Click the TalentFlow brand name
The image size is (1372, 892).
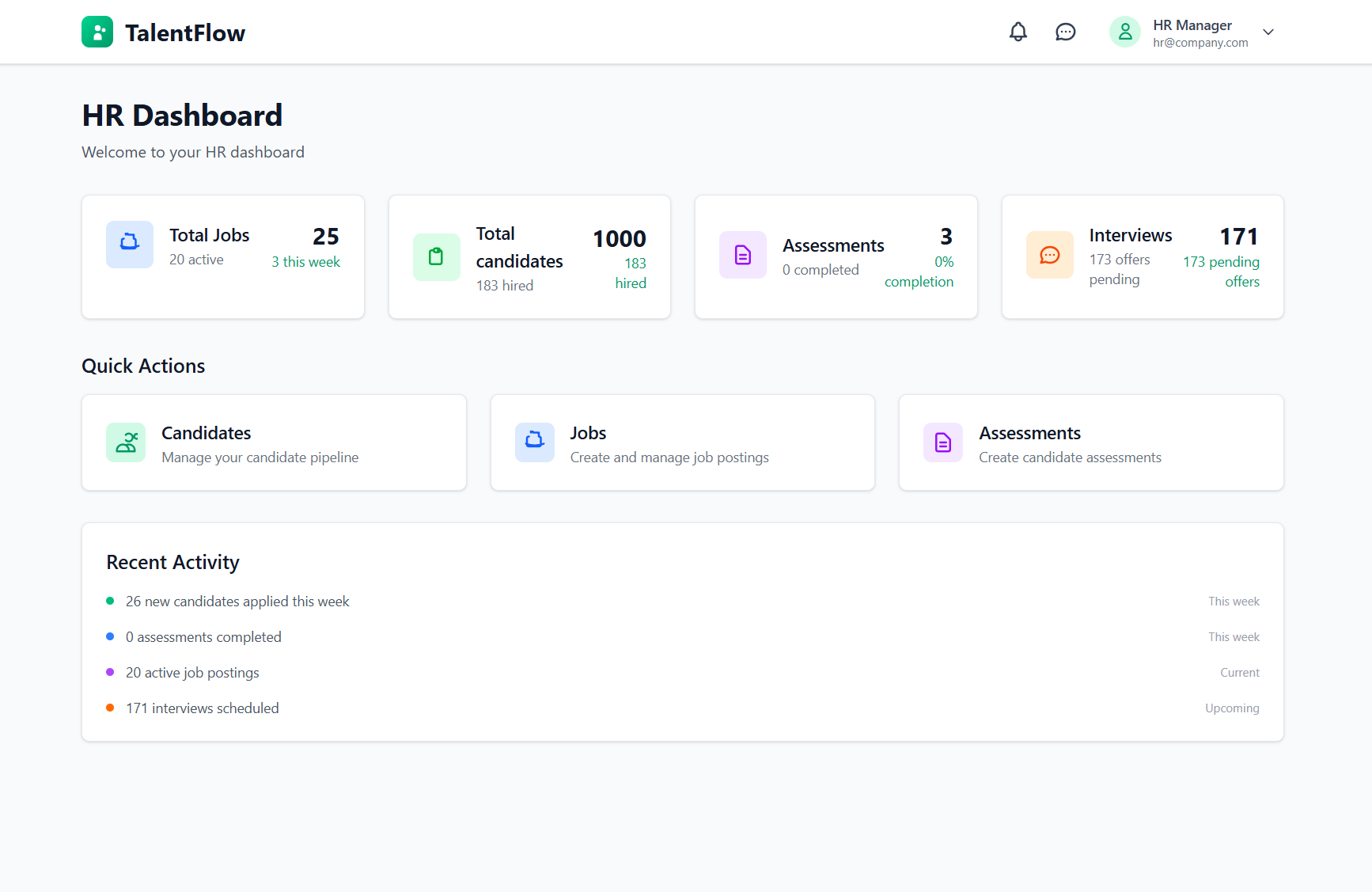click(185, 32)
